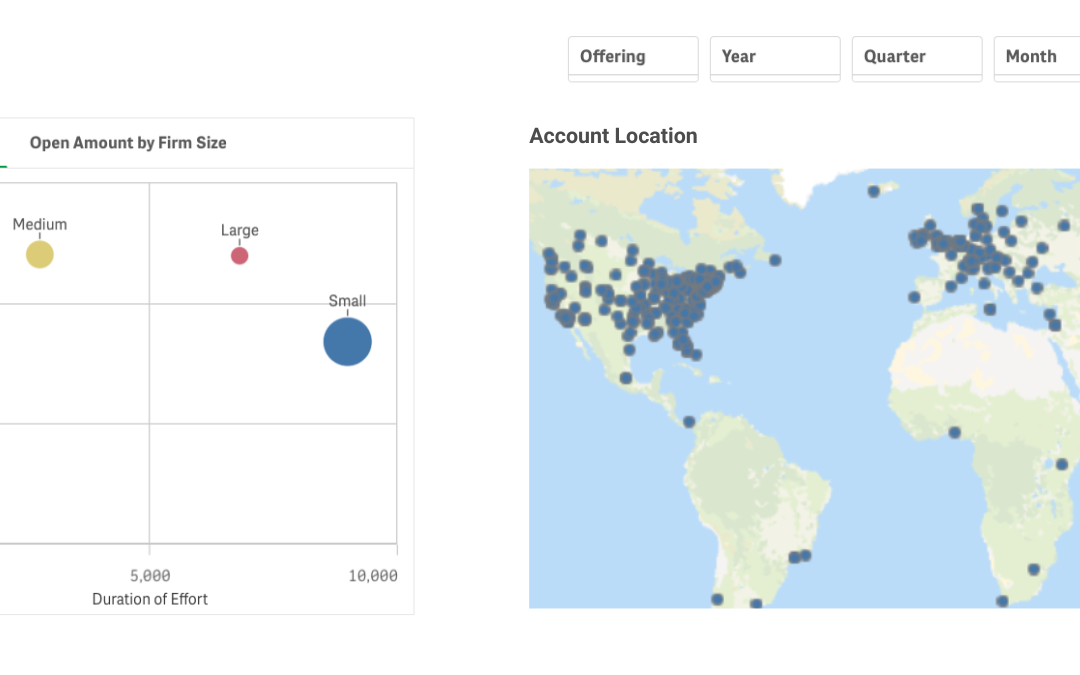This screenshot has height=675, width=1080.
Task: Click the "Open Amount by Firm Size" title
Action: pos(128,143)
